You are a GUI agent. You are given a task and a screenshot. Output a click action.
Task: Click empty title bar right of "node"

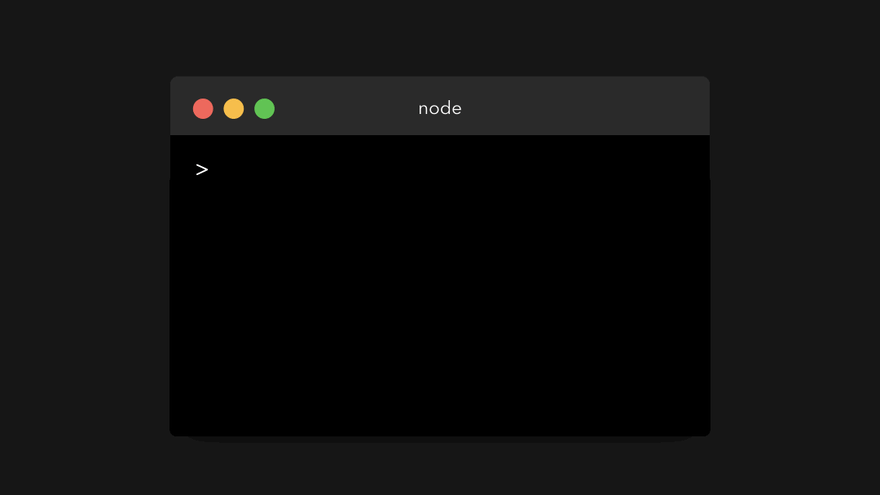point(584,108)
